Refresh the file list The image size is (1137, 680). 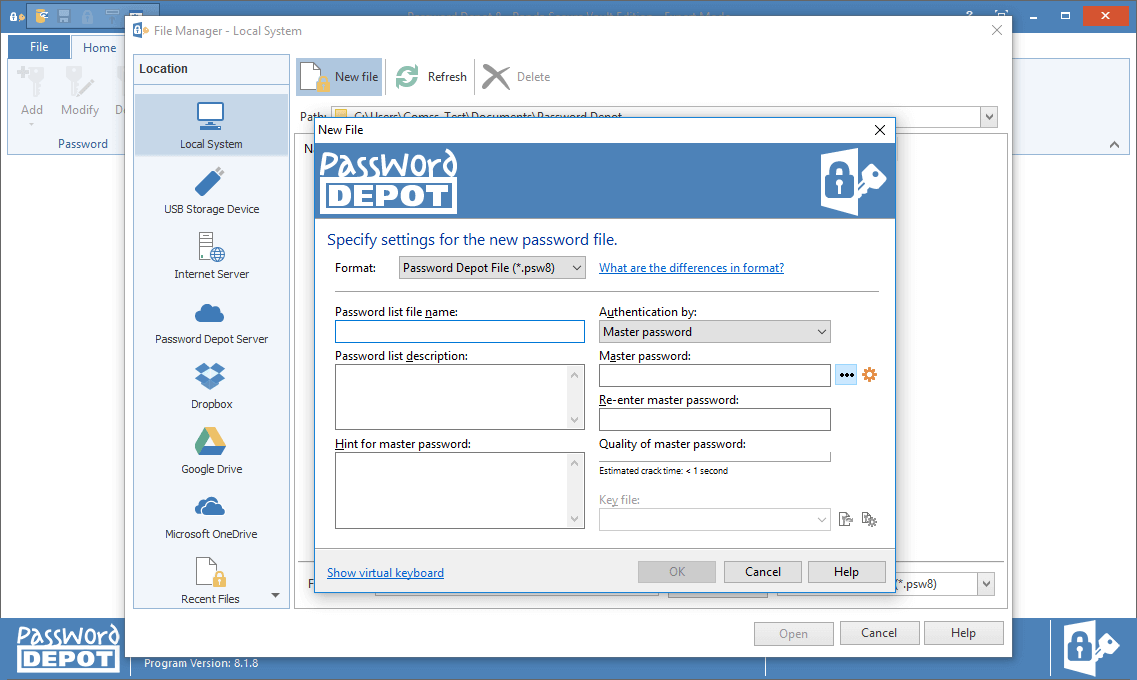coord(431,77)
